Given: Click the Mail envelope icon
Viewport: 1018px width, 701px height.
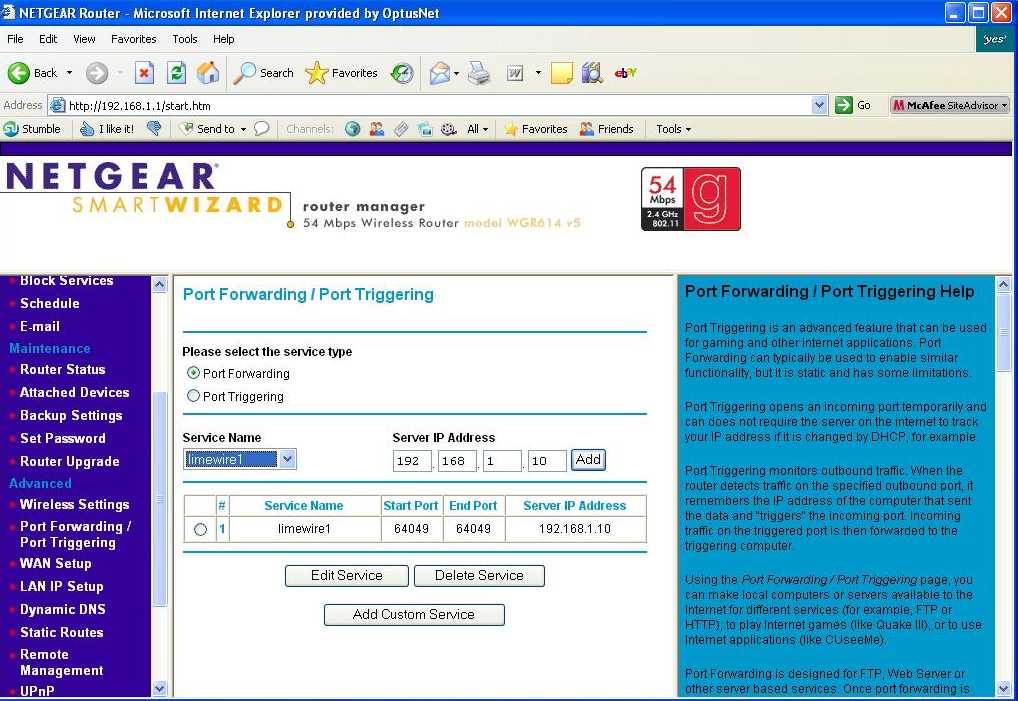Looking at the screenshot, I should (440, 73).
